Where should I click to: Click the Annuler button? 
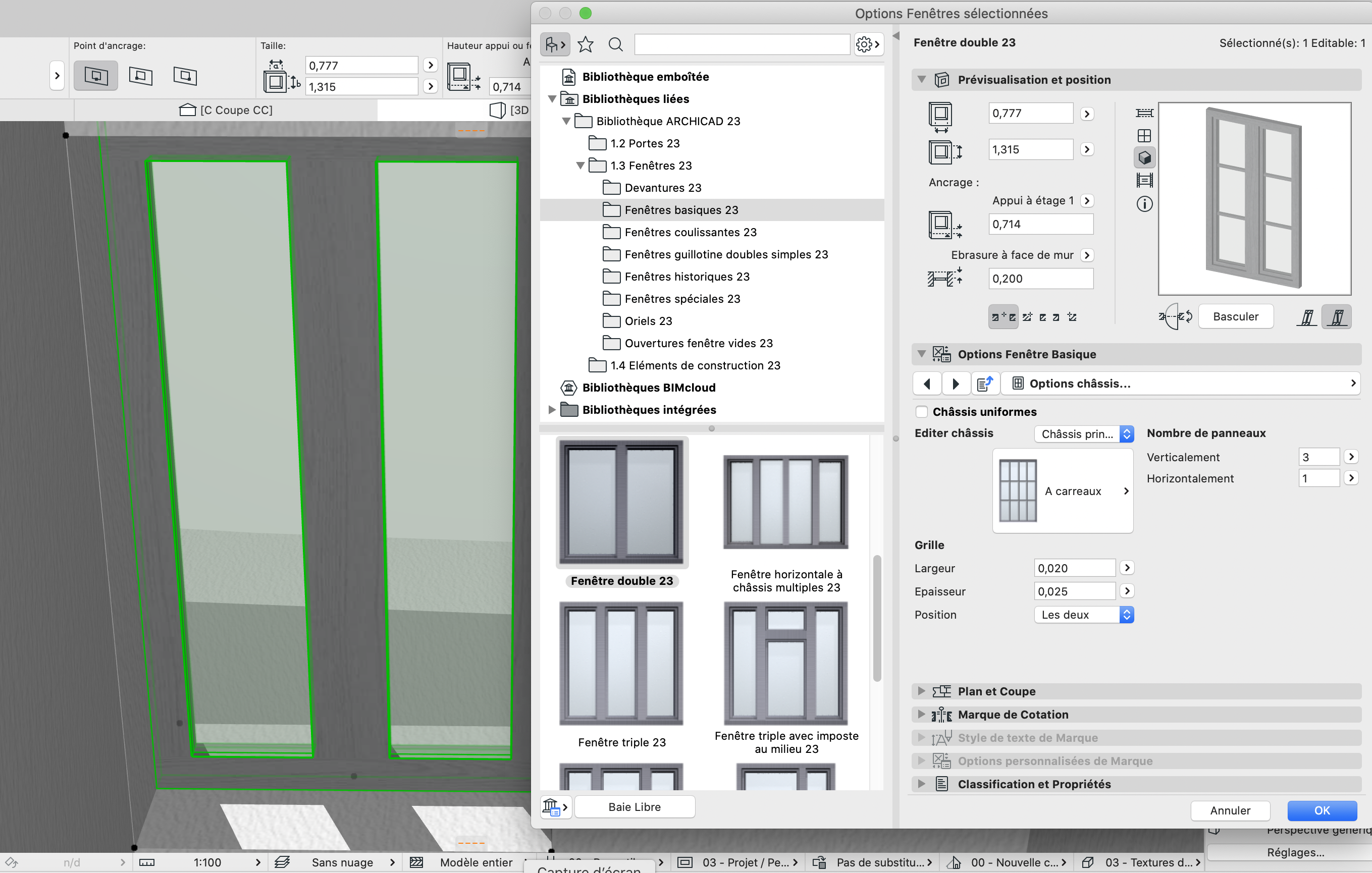coord(1230,810)
